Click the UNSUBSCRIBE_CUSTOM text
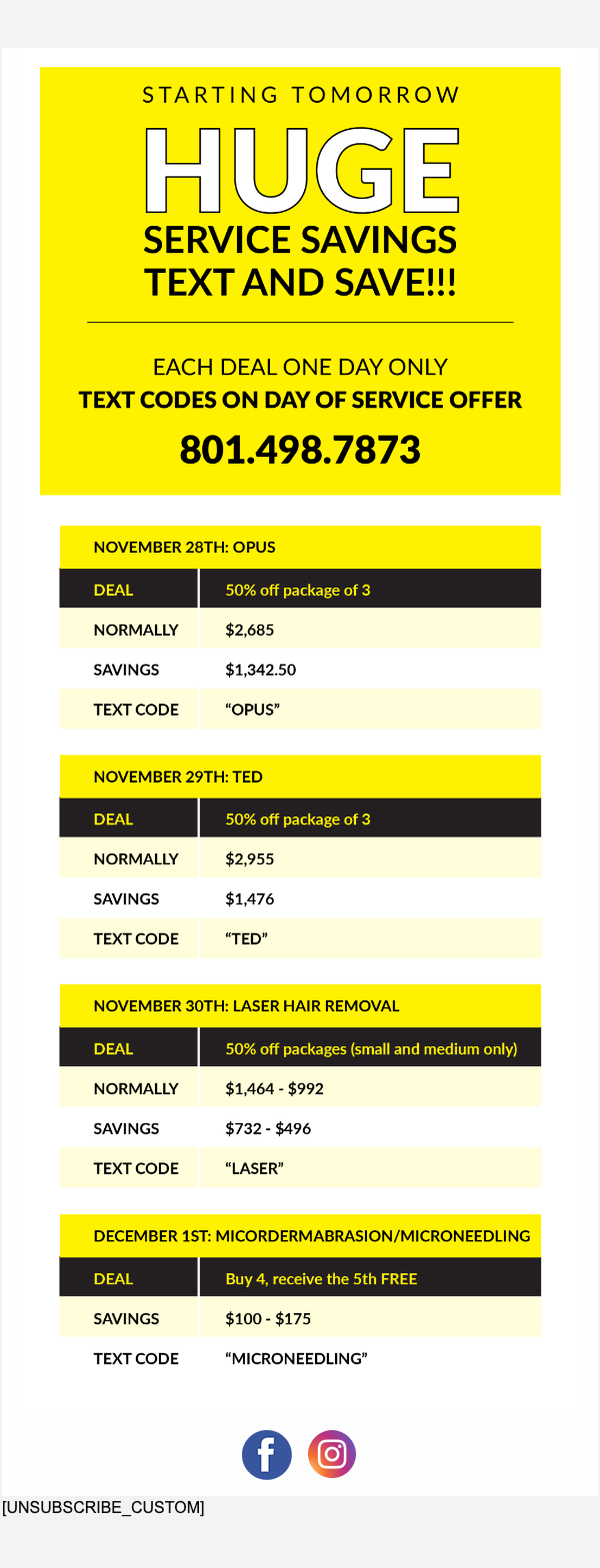 tap(103, 1507)
